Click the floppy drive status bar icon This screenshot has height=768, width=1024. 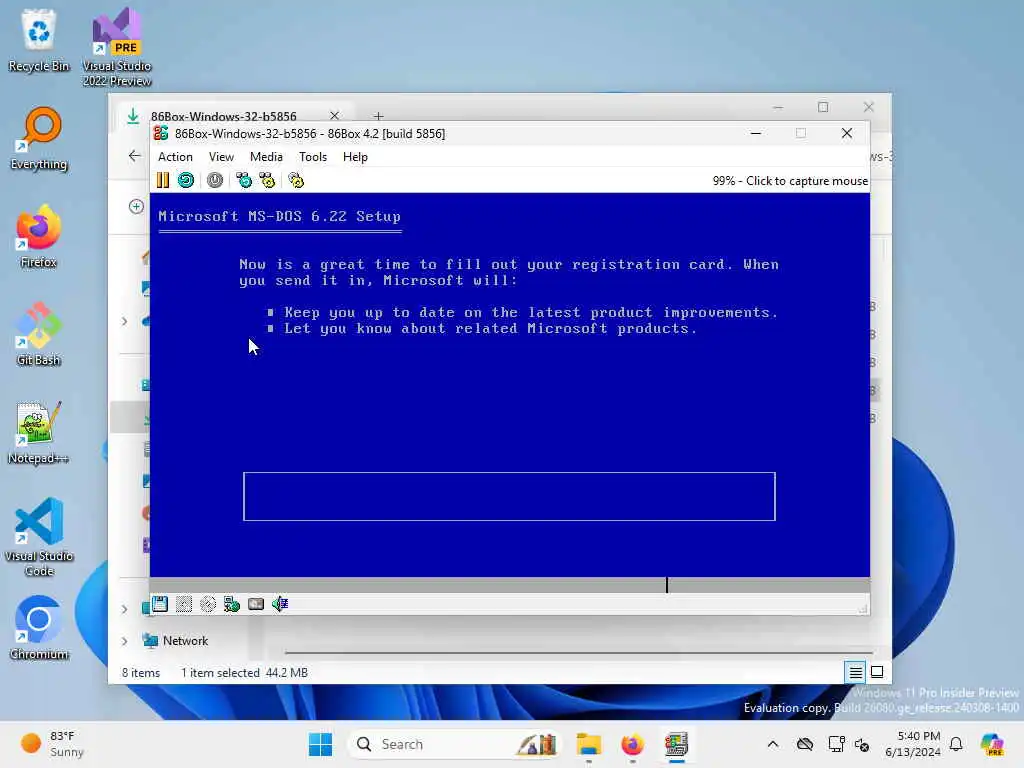coord(160,604)
